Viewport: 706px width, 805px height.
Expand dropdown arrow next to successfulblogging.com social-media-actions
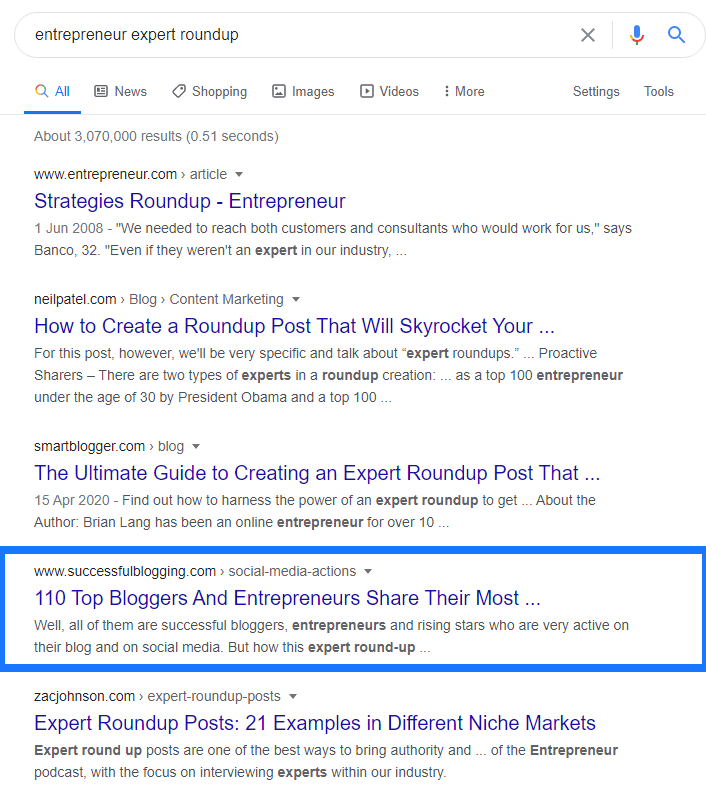point(368,571)
